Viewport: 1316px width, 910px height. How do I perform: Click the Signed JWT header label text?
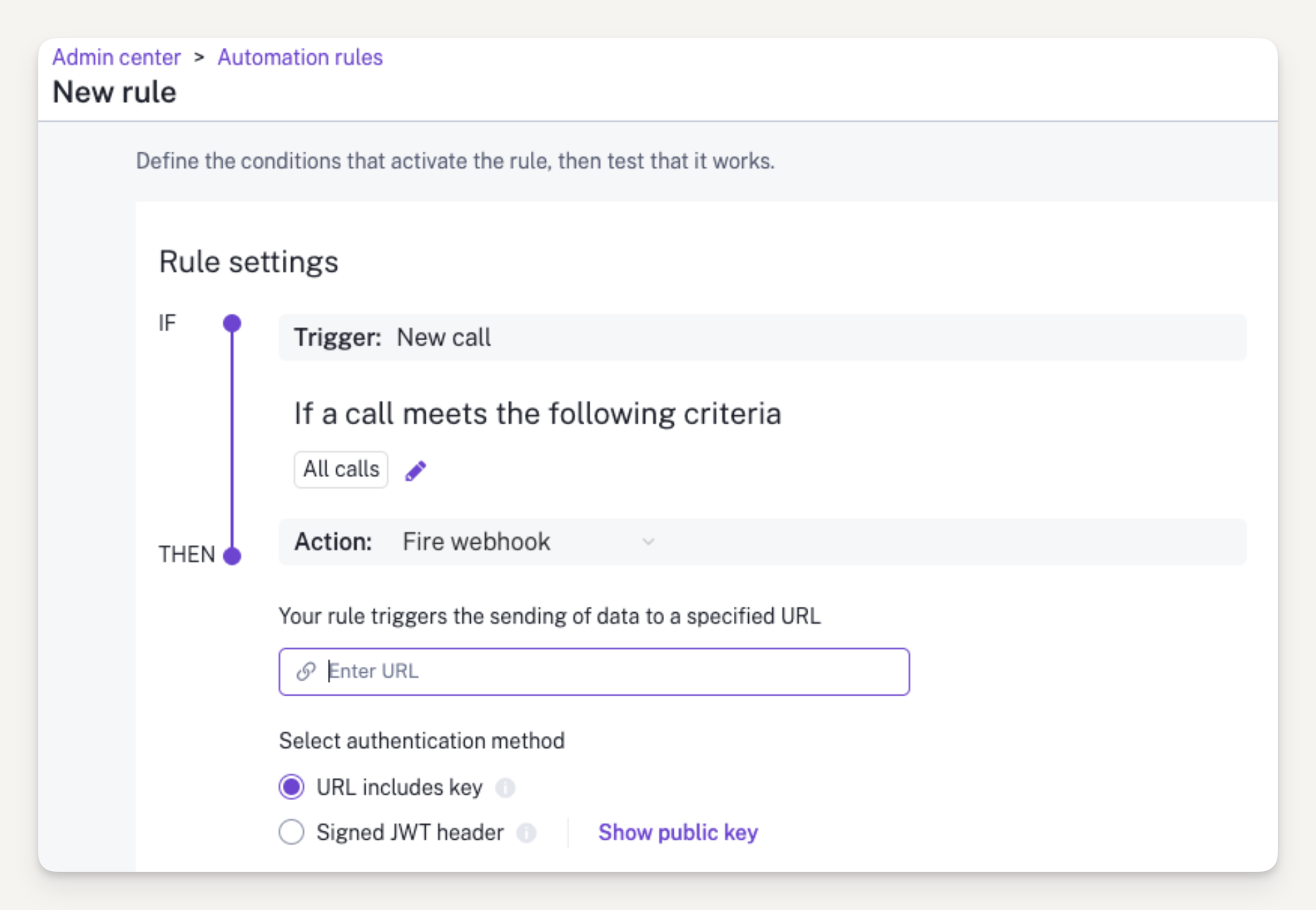click(410, 832)
